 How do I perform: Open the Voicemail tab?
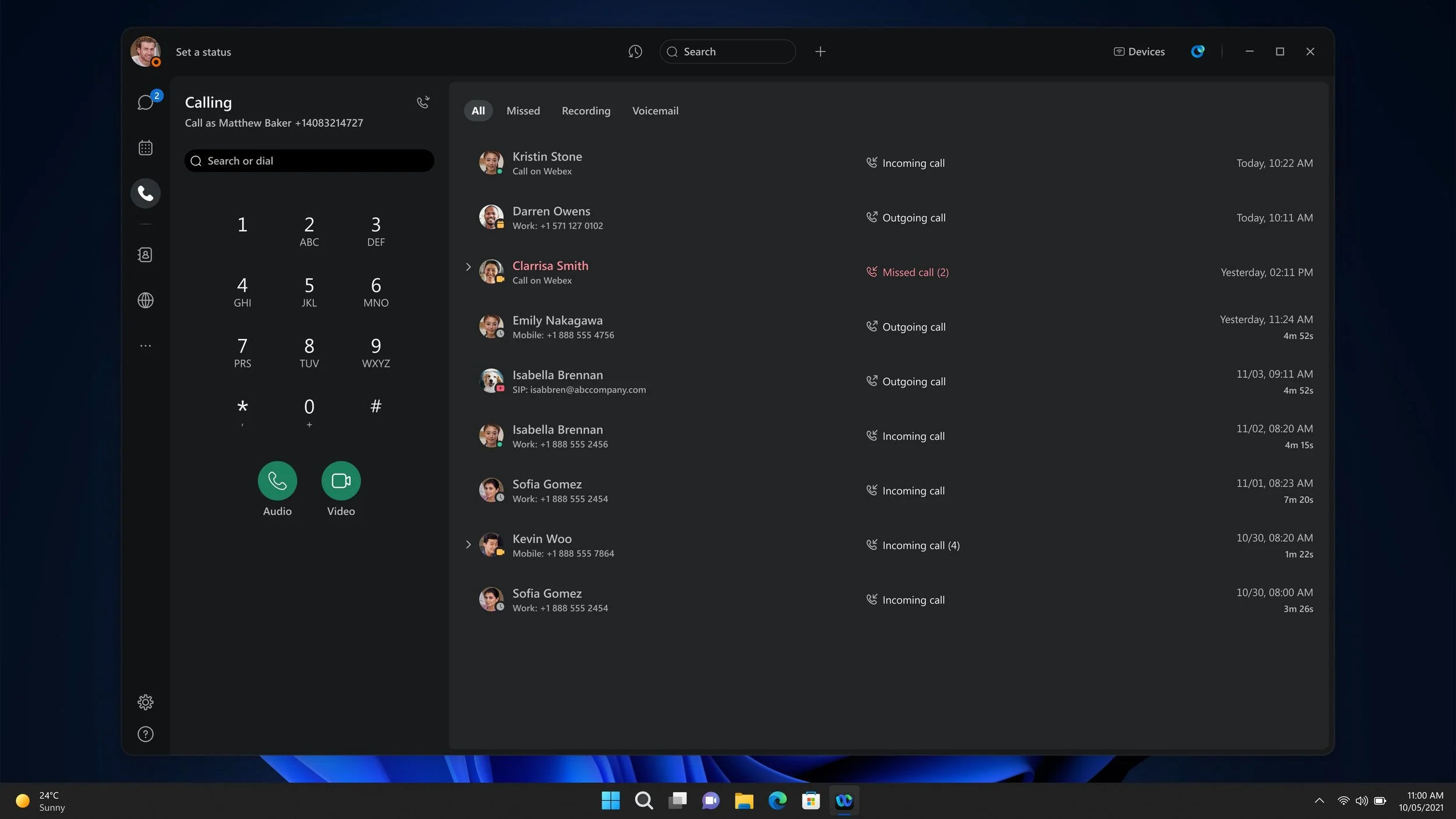[x=655, y=111]
